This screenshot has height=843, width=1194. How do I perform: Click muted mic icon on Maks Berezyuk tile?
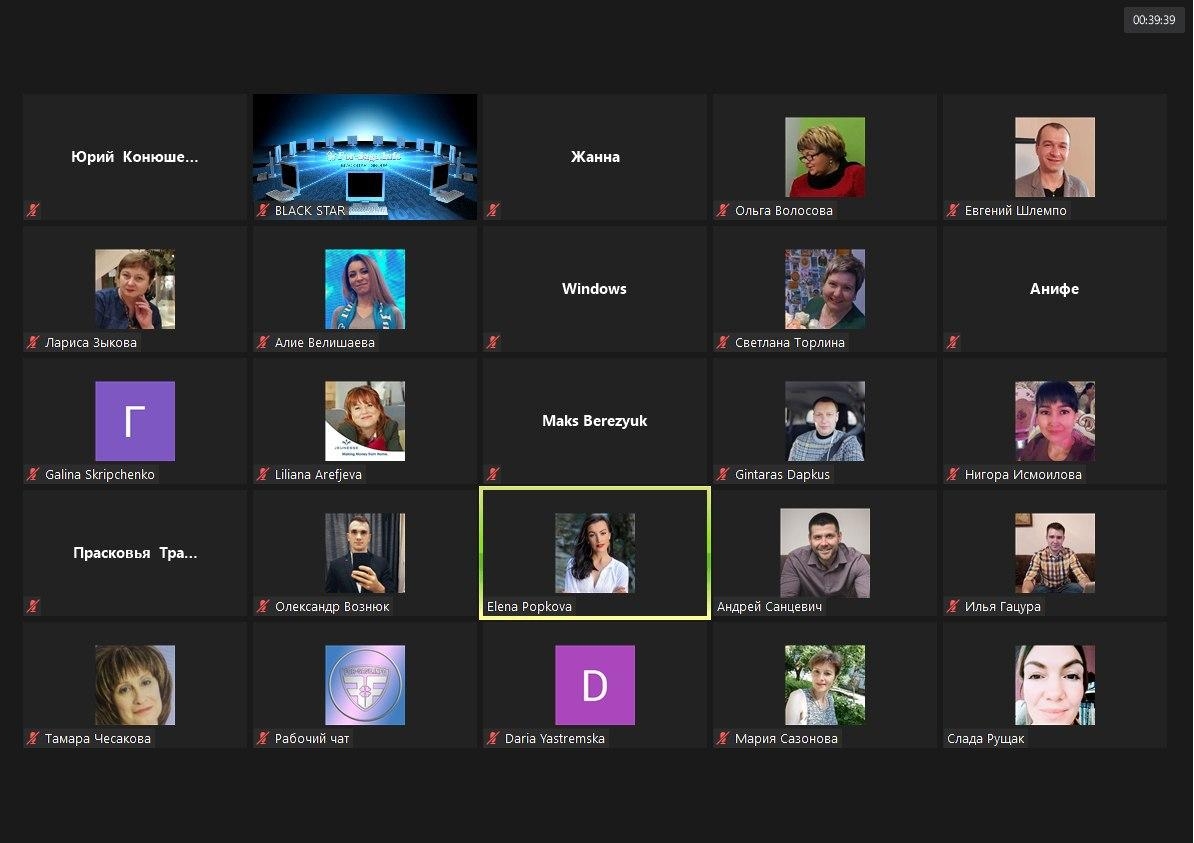tap(493, 475)
